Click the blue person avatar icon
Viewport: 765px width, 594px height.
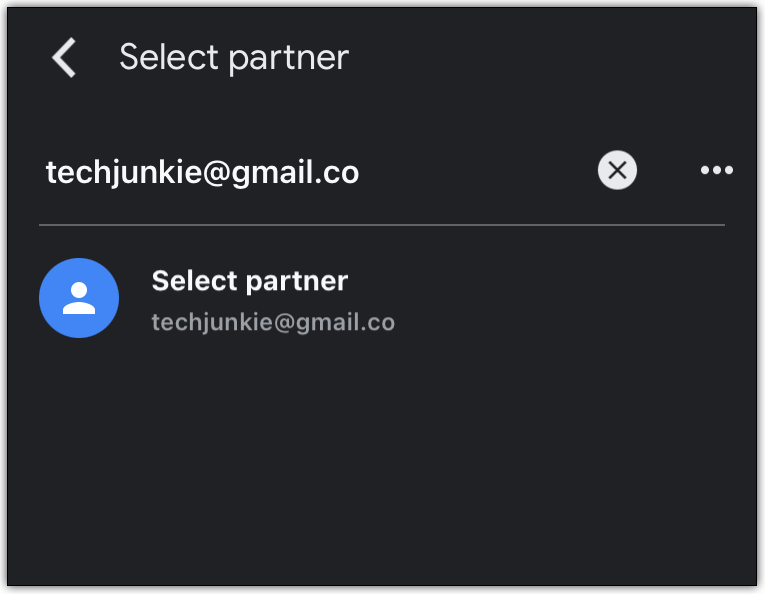coord(79,298)
